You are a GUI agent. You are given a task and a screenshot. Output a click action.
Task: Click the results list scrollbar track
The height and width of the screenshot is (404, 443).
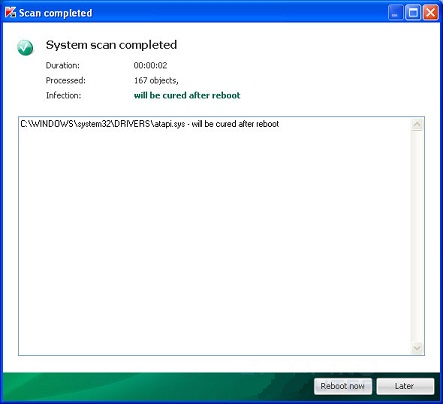(x=417, y=236)
